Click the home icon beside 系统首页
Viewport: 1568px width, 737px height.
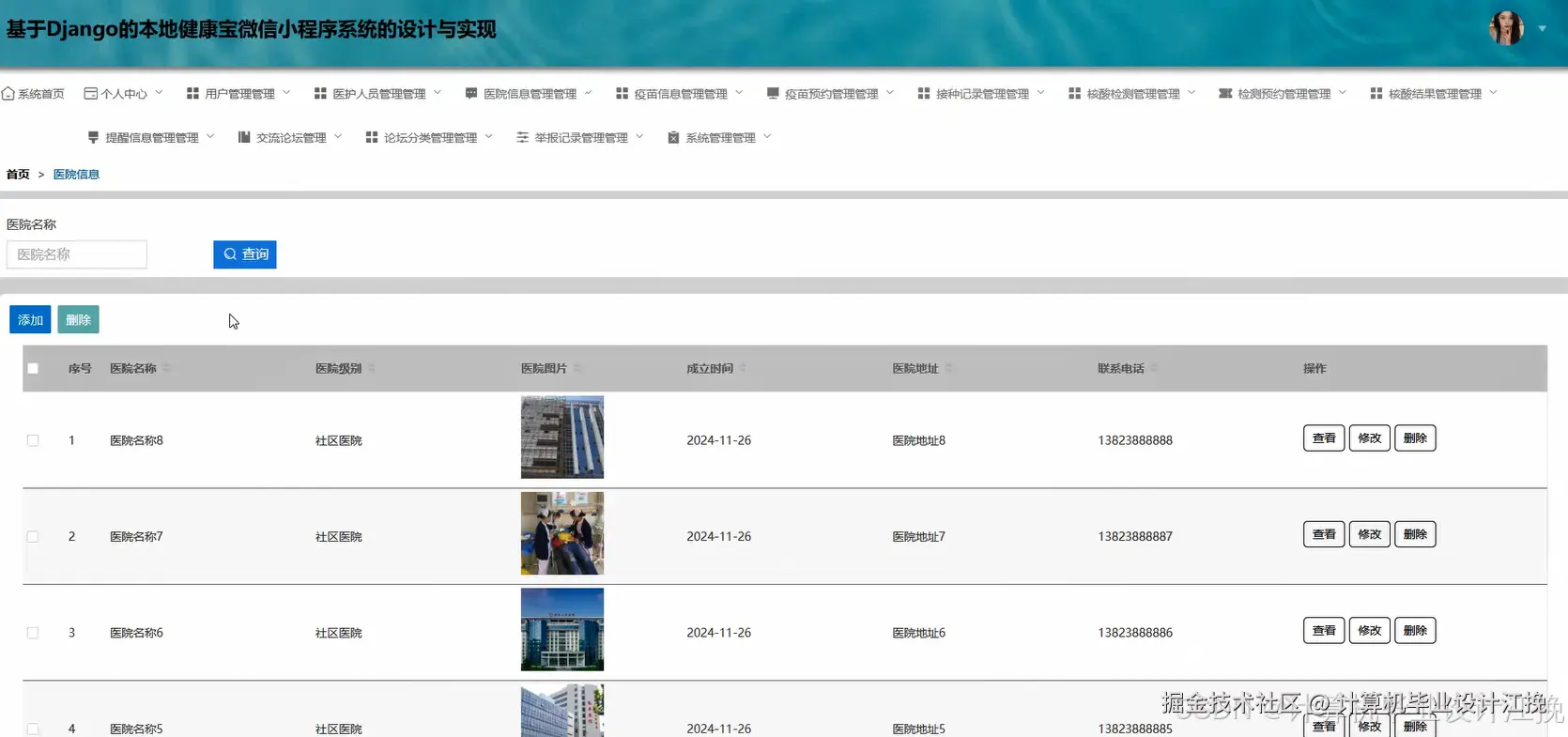coord(8,94)
